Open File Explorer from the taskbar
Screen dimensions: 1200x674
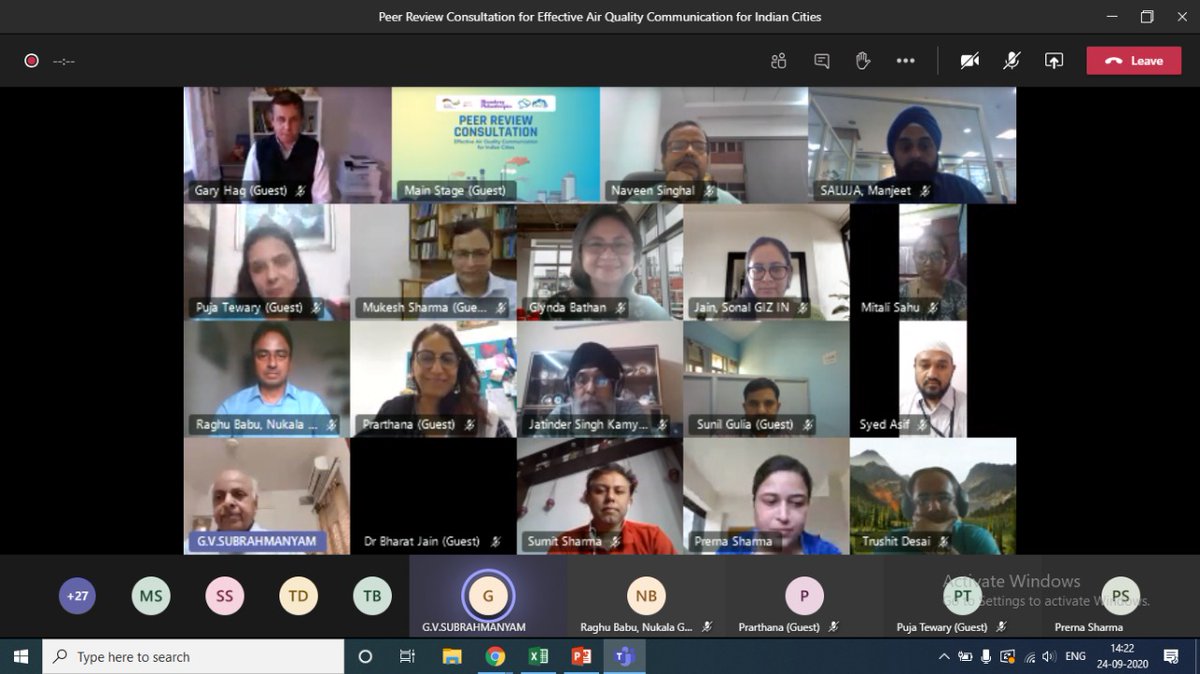(452, 657)
